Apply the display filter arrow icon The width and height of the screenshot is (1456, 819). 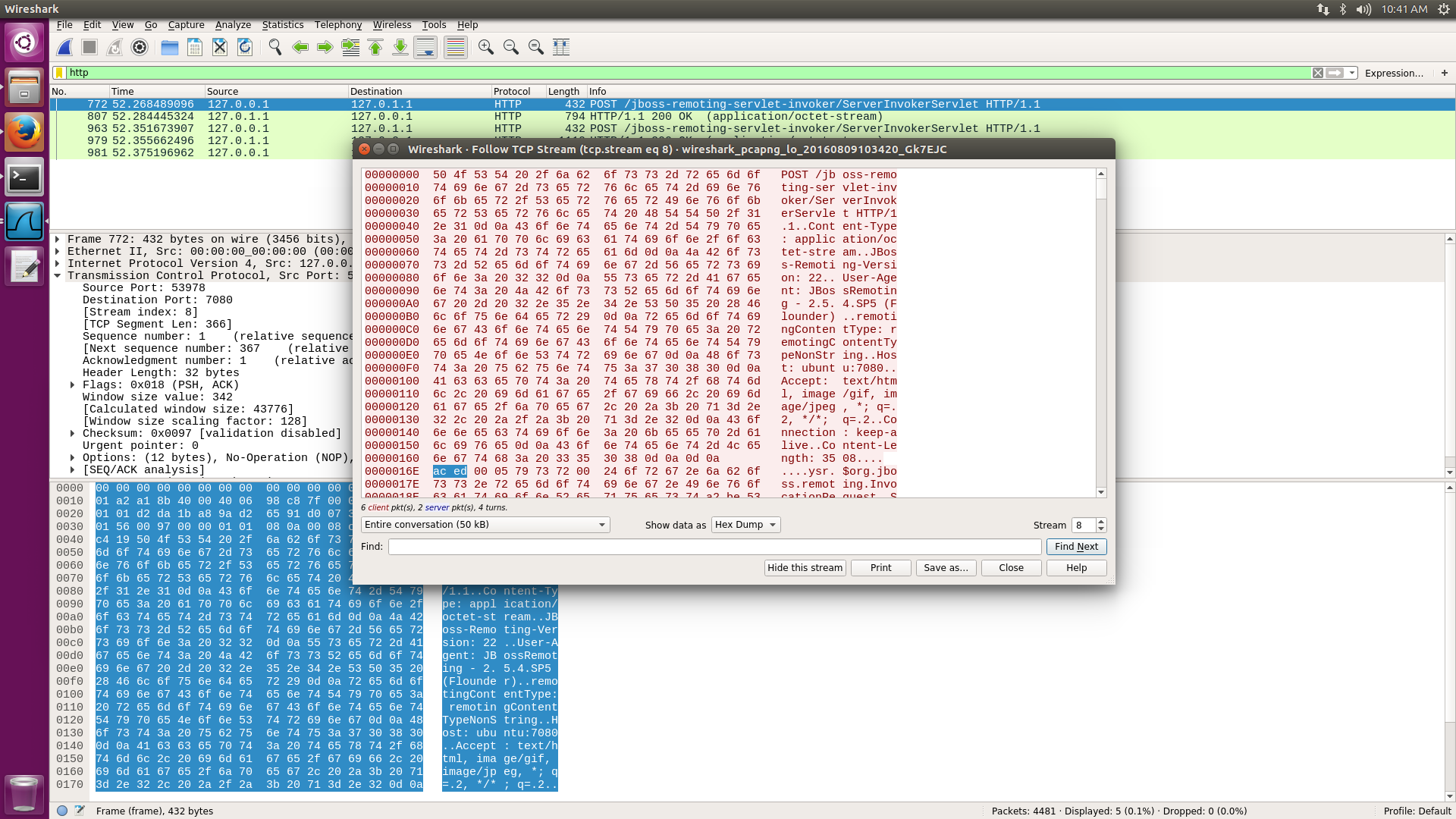[1335, 73]
